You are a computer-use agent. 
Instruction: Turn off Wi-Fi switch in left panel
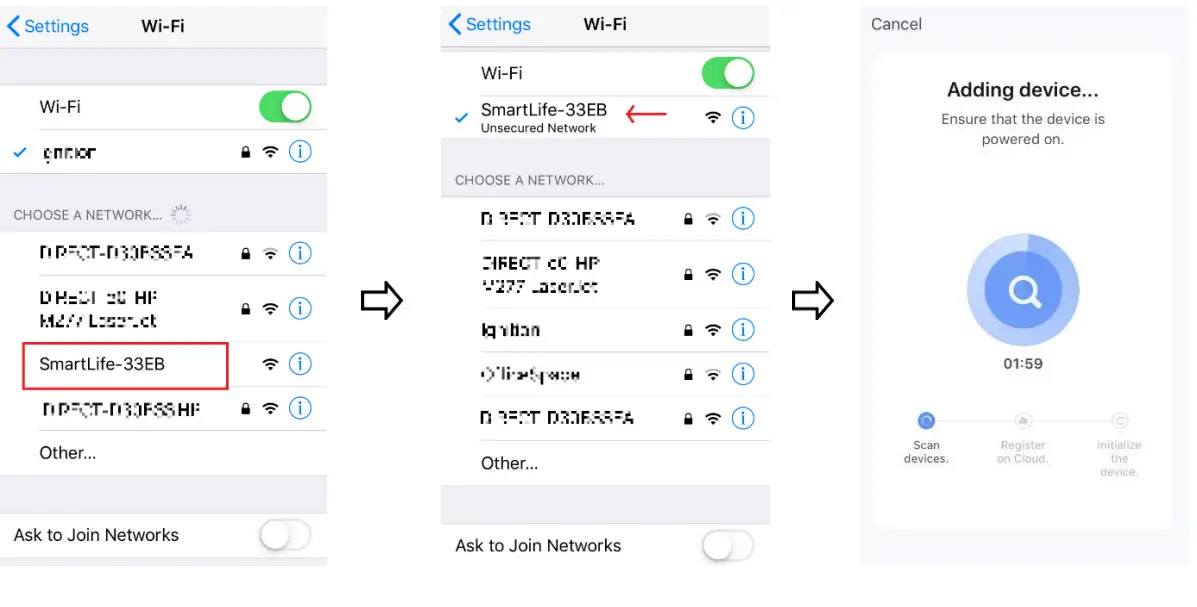tap(285, 107)
